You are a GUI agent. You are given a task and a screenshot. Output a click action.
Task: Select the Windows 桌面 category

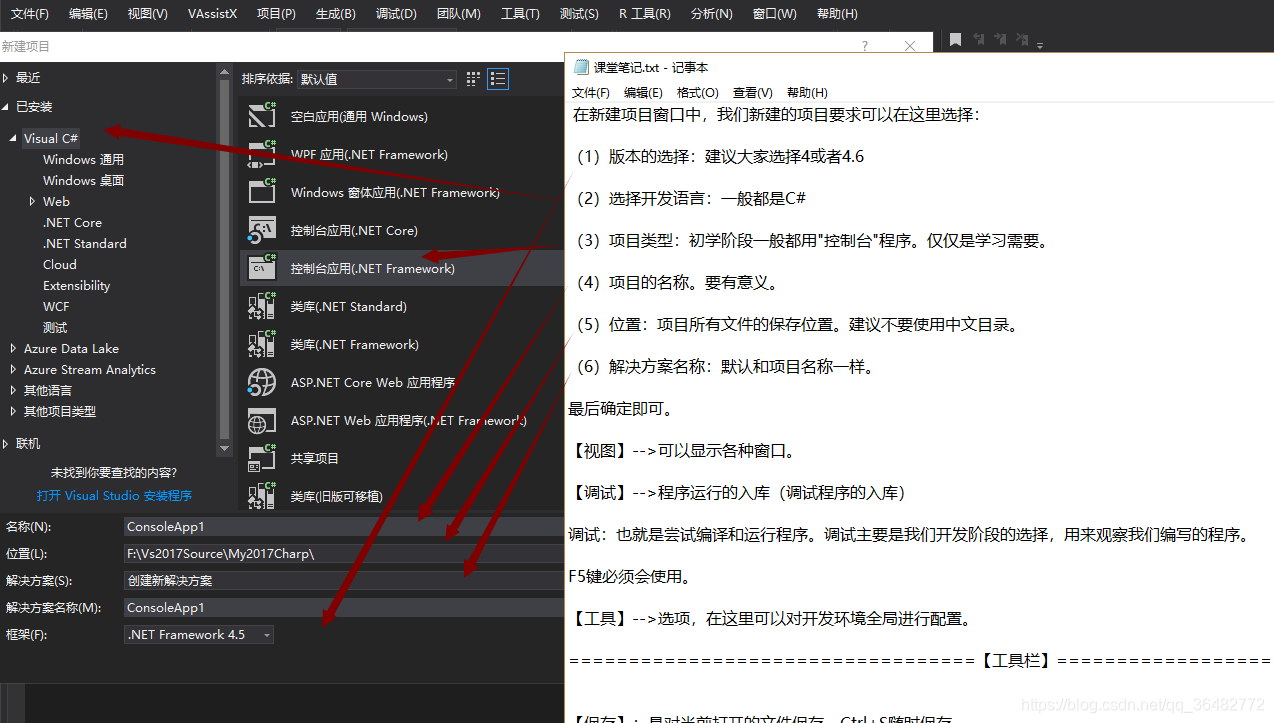(x=83, y=180)
